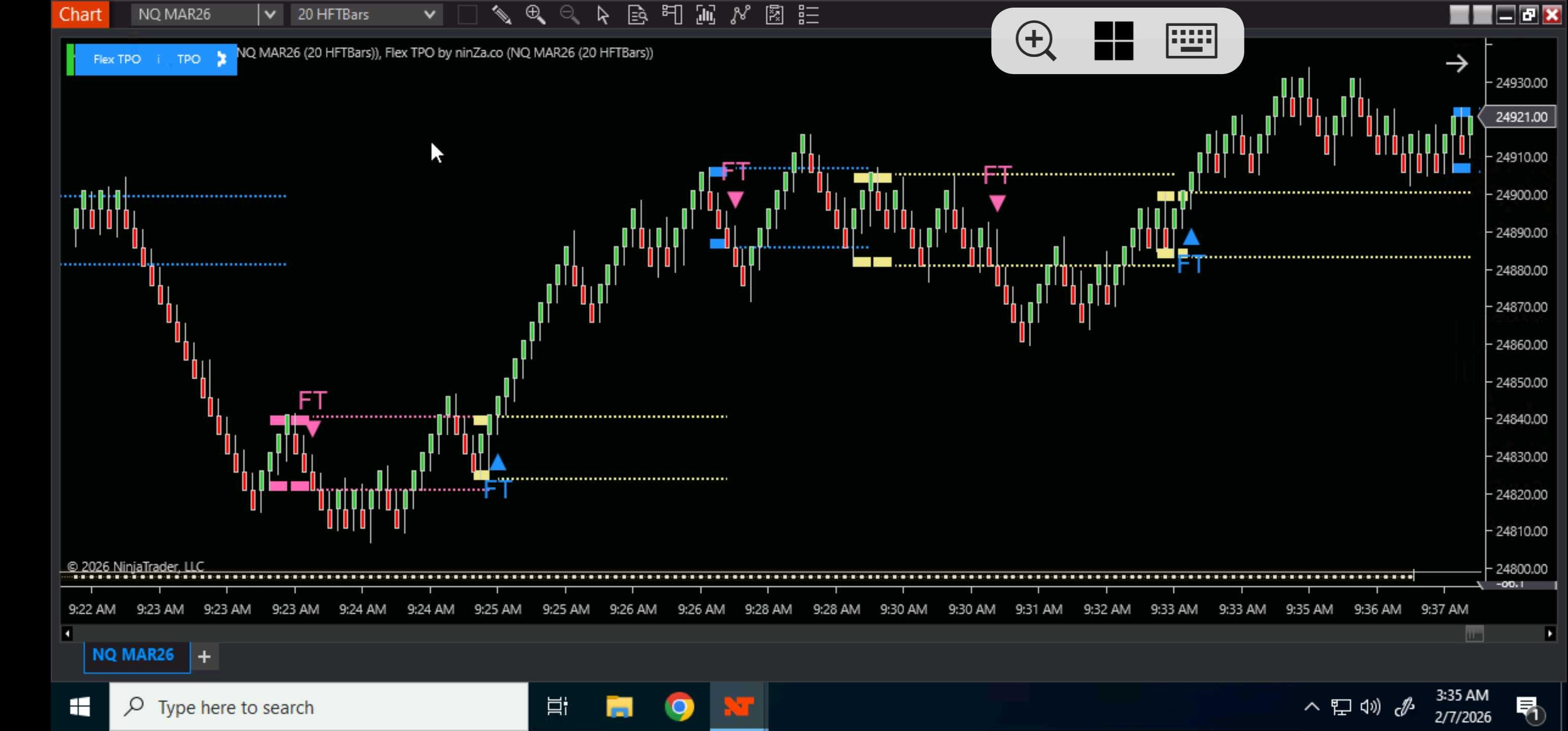Click the right arrow on chart

[1457, 63]
